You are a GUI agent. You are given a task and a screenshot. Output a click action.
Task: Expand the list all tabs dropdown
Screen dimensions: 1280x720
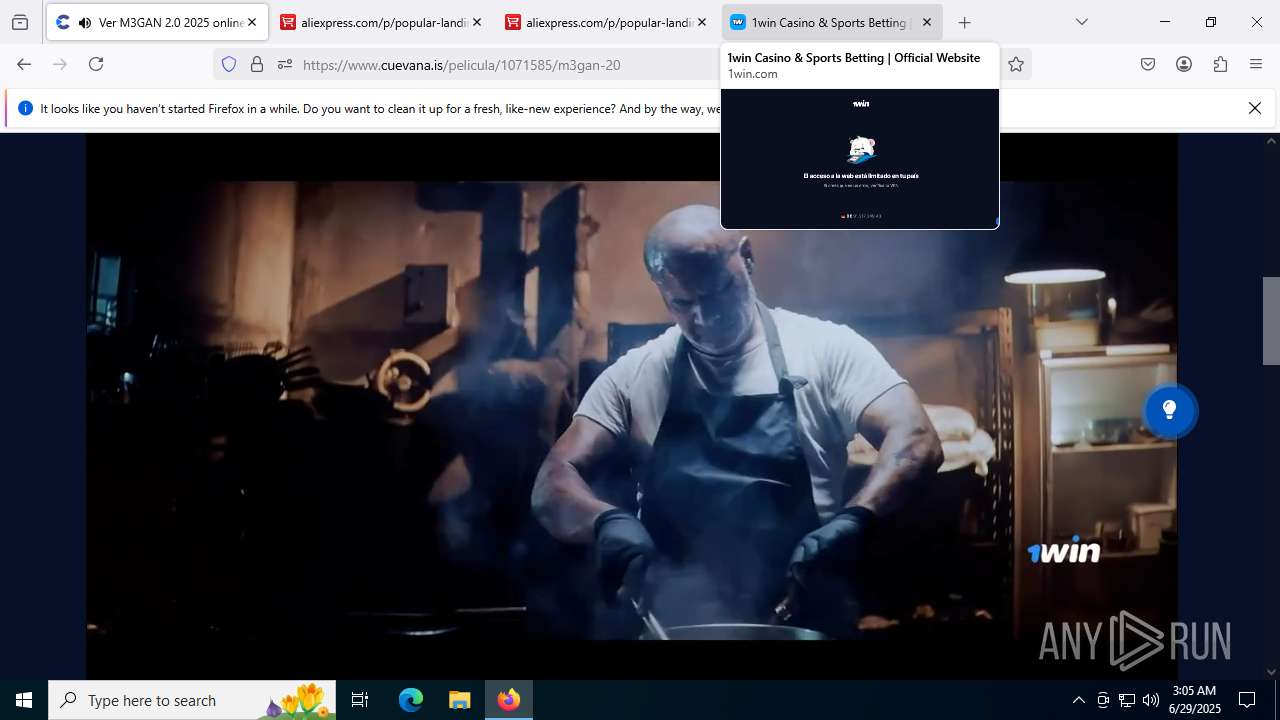(1082, 22)
